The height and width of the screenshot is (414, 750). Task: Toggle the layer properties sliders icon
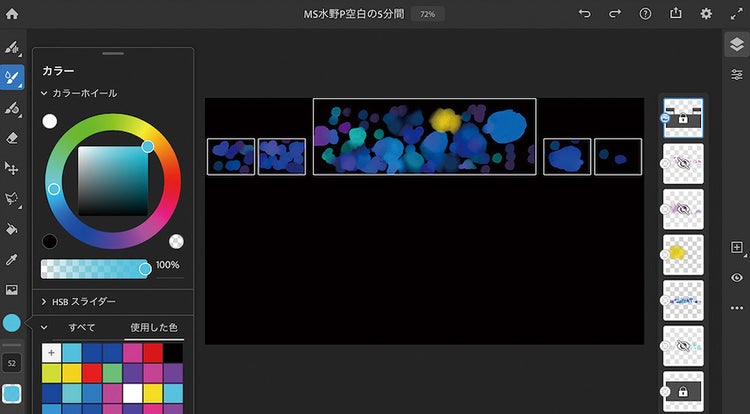click(737, 74)
